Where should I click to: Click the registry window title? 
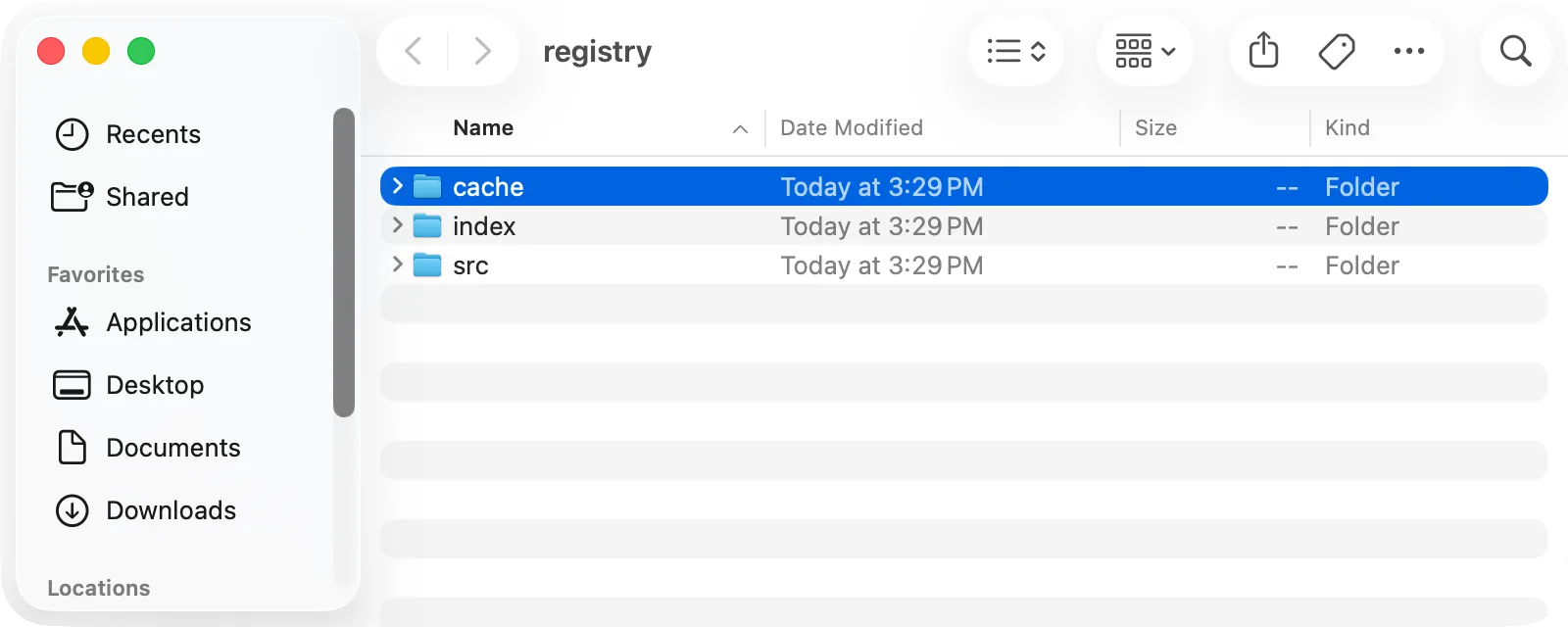coord(598,52)
